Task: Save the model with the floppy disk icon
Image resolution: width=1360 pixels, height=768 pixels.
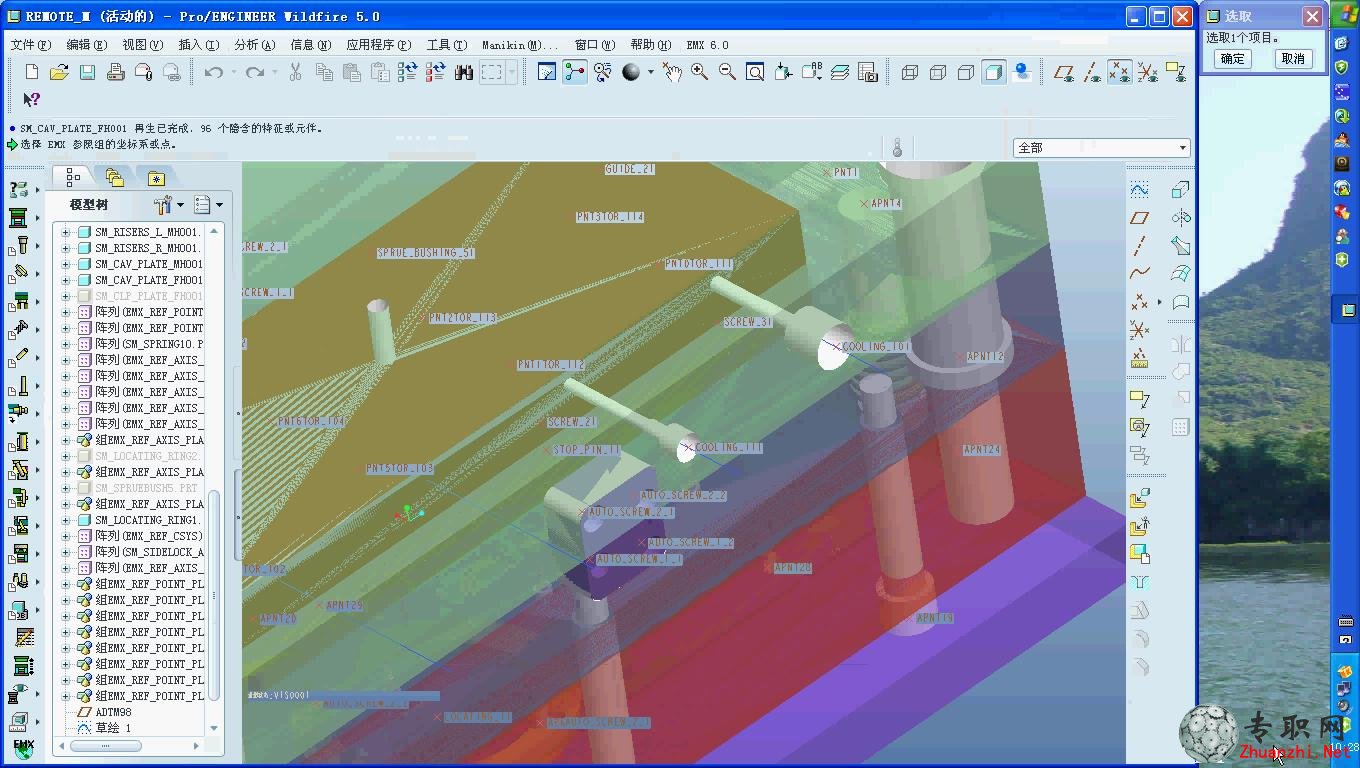Action: pos(87,72)
